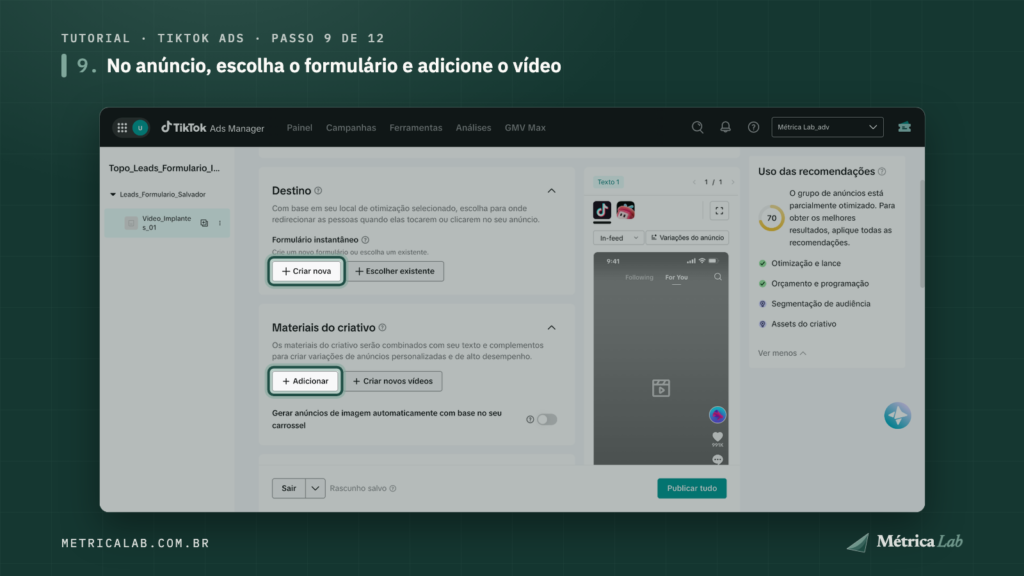Open the Métrica Lab_adv account dropdown
Screen dimensions: 1024x576
click(x=827, y=127)
